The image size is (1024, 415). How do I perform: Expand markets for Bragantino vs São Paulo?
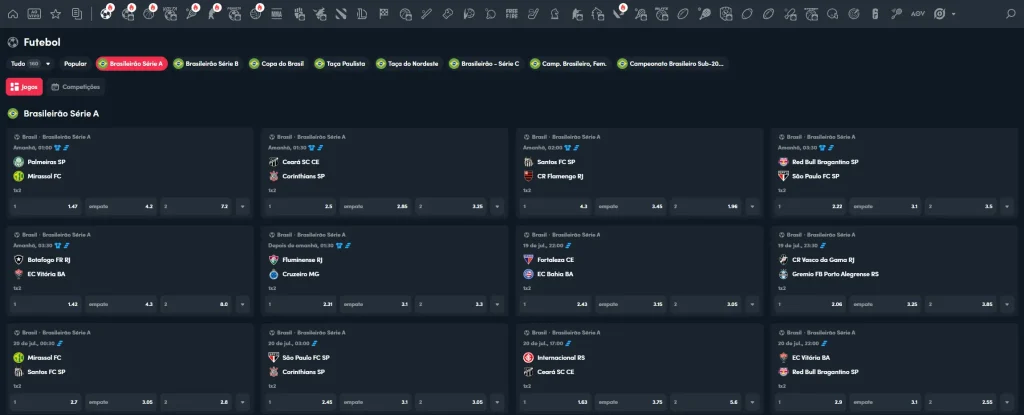coord(1008,207)
